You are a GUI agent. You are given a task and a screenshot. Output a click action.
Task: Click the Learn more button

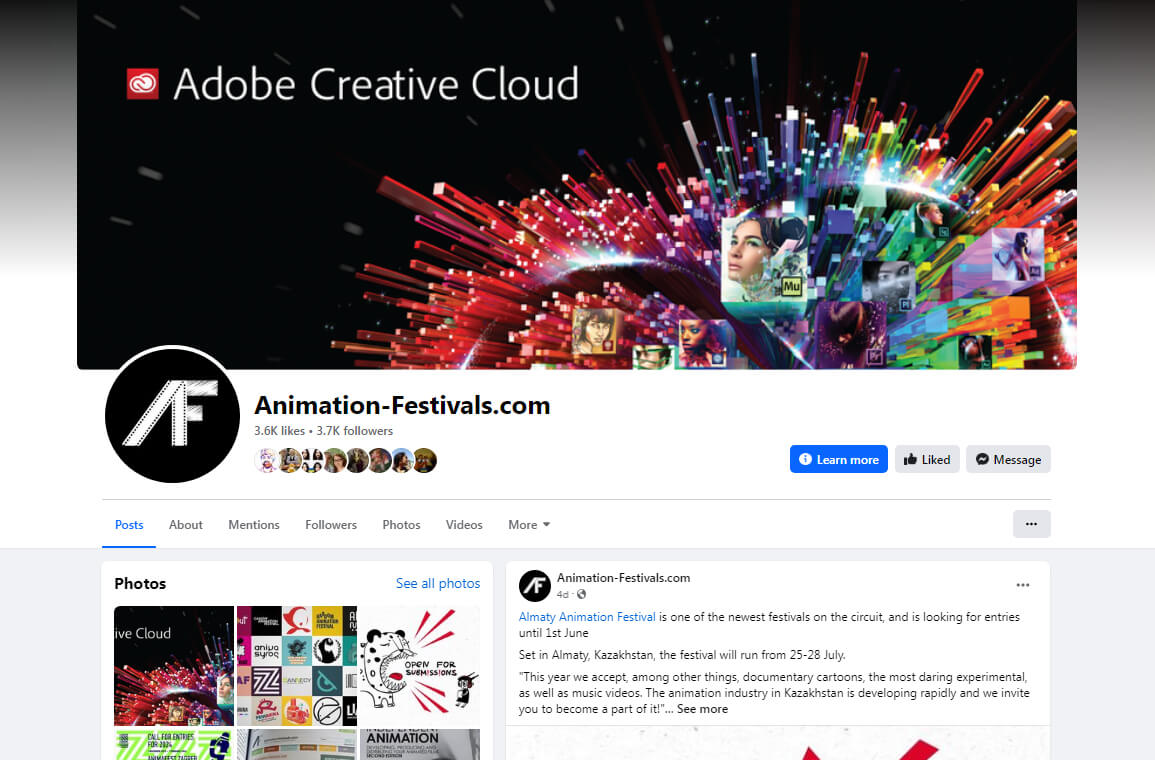pyautogui.click(x=838, y=459)
